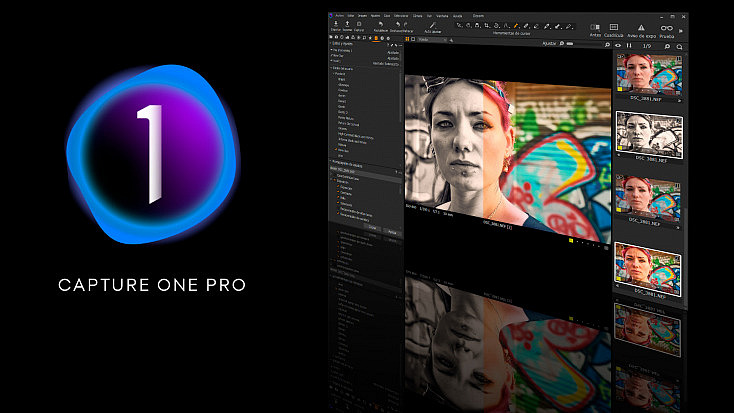
Task: Switch viewer to orange multi-view mode
Action: pyautogui.click(x=407, y=39)
